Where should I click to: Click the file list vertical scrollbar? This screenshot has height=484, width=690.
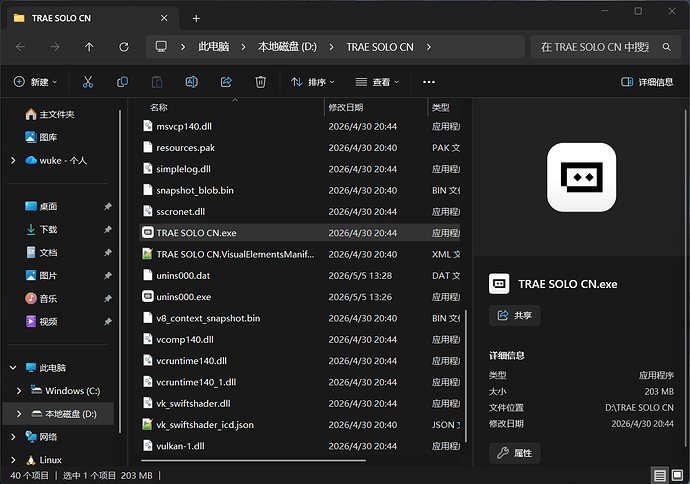coord(466,376)
